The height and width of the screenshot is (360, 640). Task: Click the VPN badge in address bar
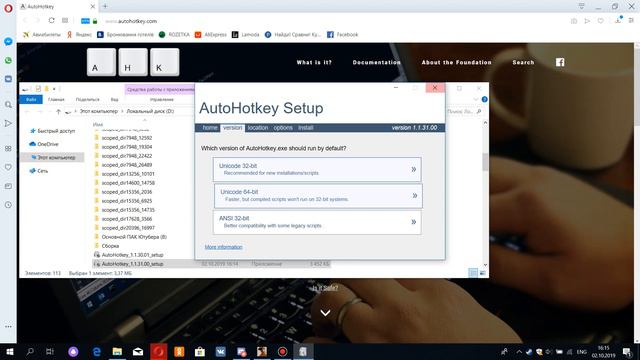point(85,21)
